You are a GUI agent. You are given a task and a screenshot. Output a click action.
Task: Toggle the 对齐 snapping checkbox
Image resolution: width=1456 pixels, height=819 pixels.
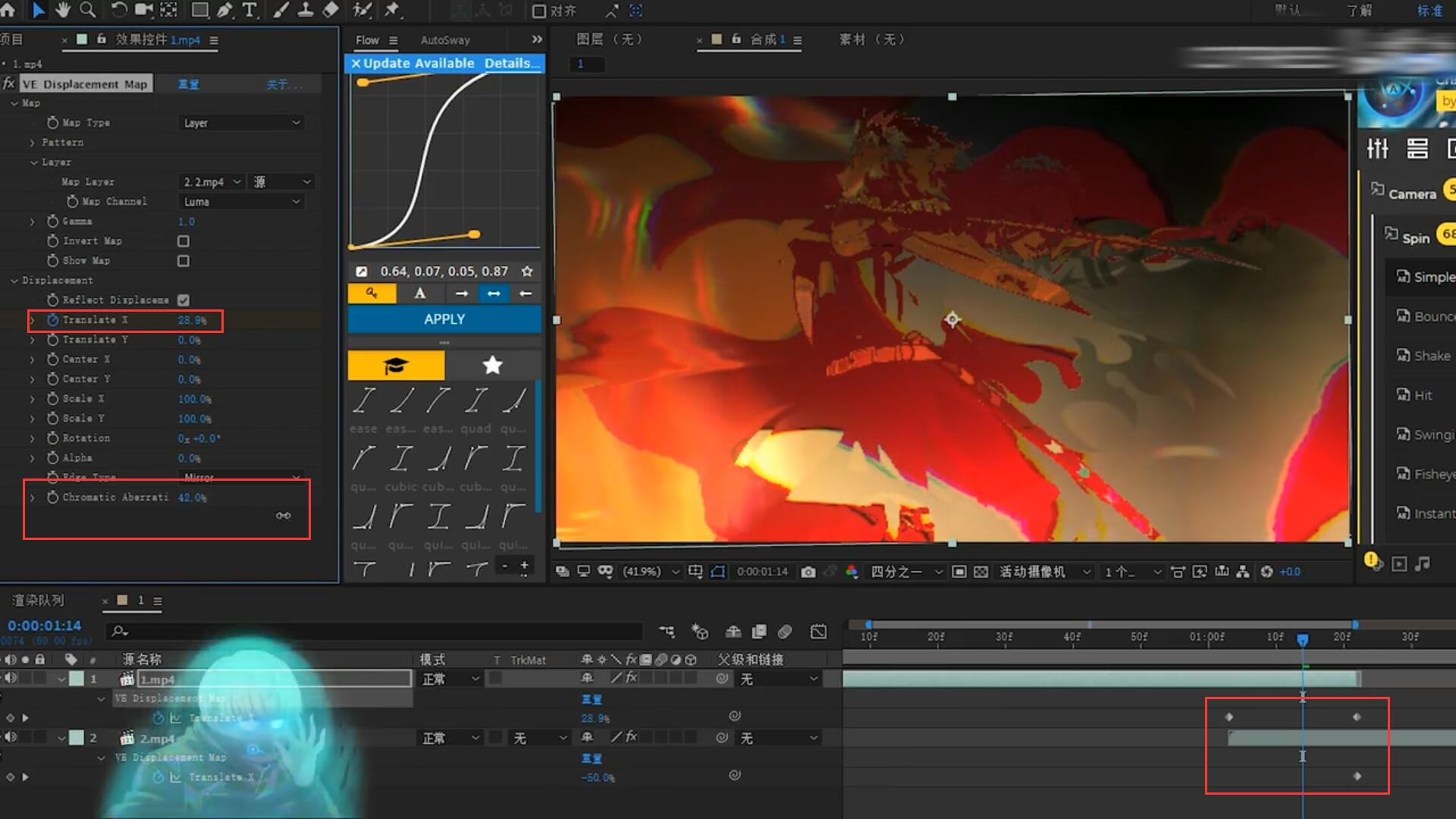(x=539, y=11)
